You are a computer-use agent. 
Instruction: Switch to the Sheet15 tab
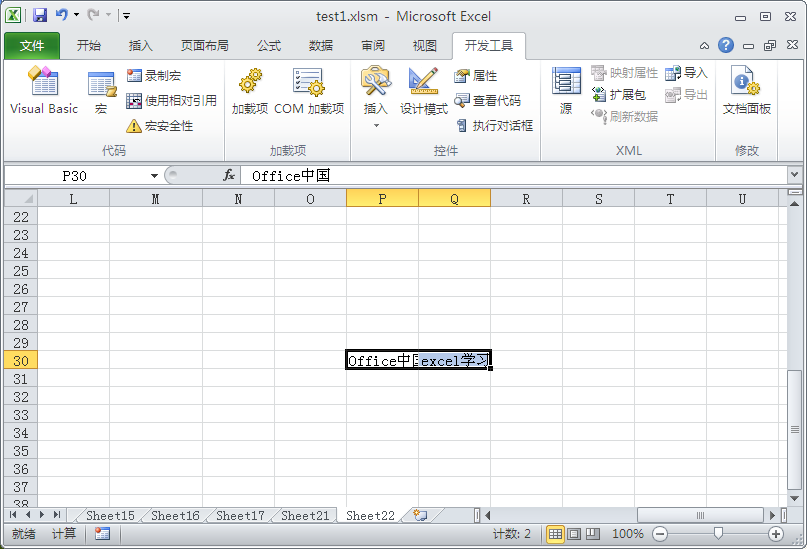click(110, 516)
